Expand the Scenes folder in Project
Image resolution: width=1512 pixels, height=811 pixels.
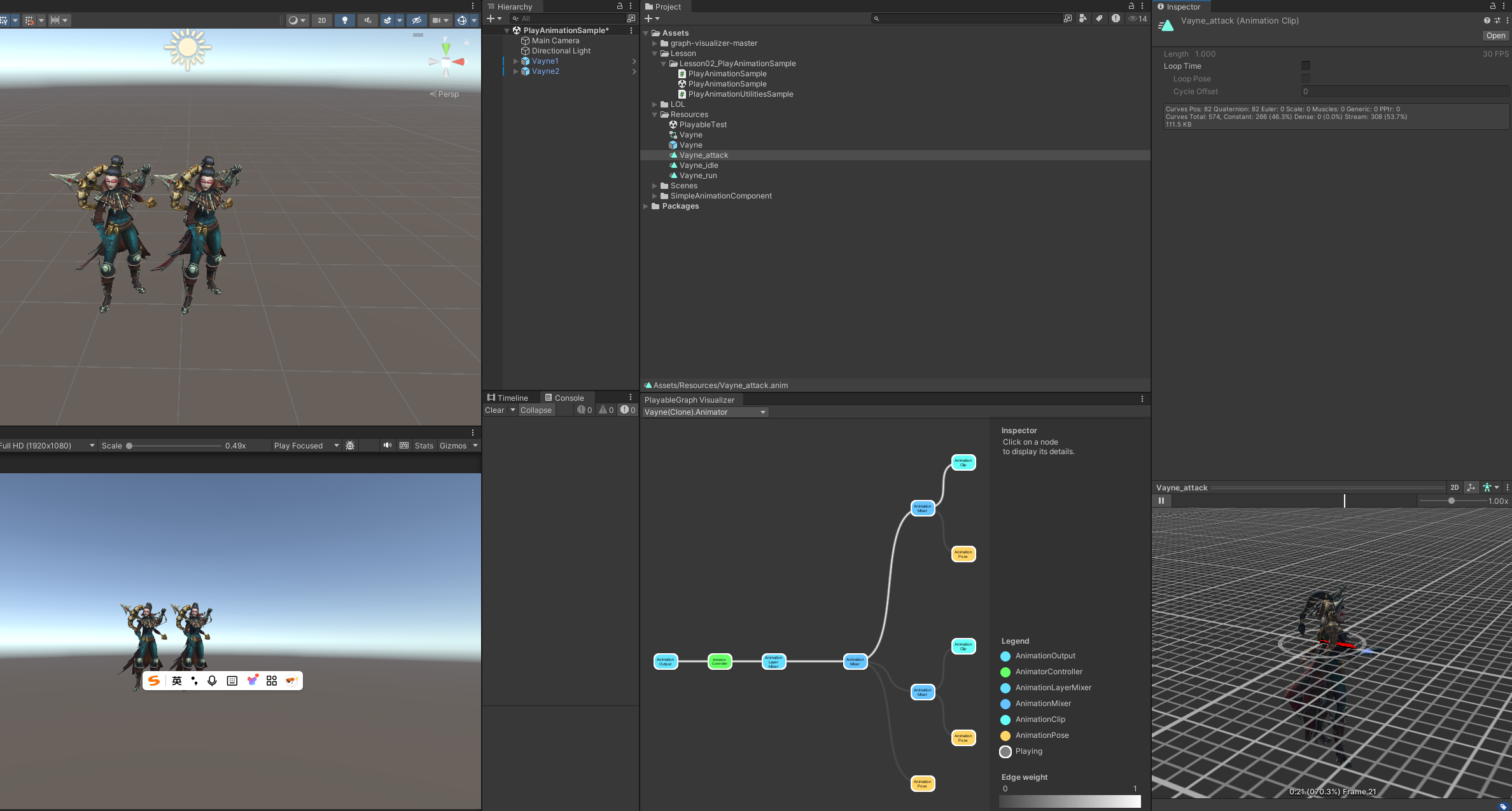[654, 186]
